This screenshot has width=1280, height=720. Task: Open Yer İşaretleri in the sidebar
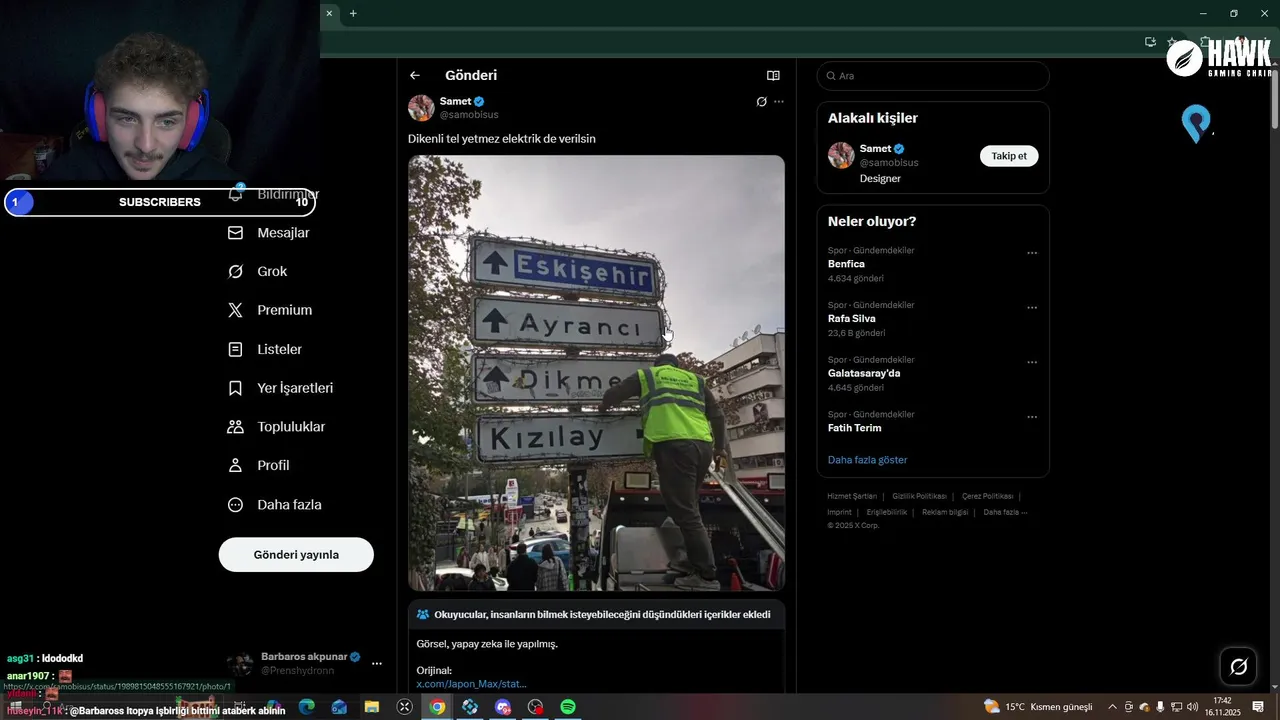pos(281,388)
